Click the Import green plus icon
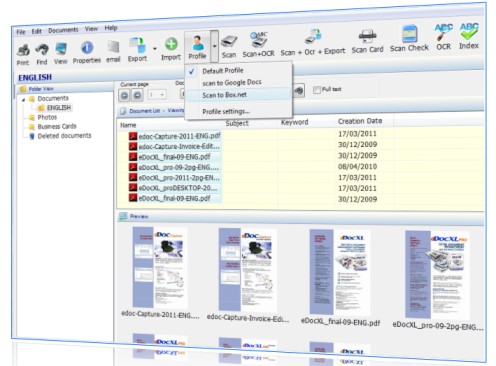The width and height of the screenshot is (496, 366). [171, 44]
